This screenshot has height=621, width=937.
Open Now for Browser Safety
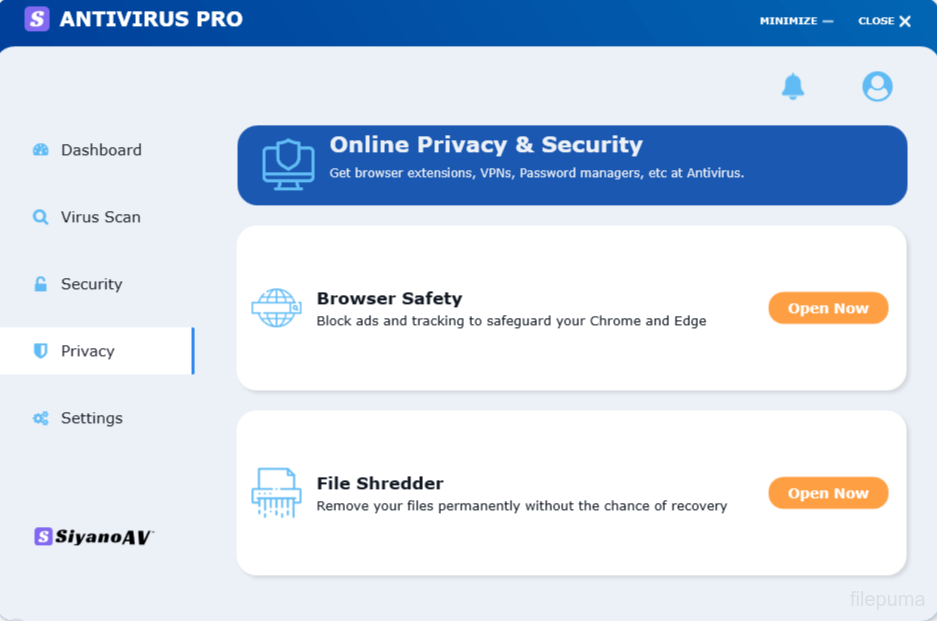tap(828, 308)
